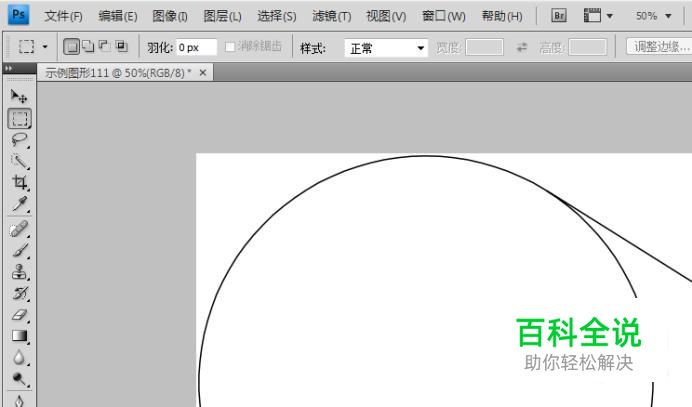The image size is (692, 407).
Task: Select the History Brush tool
Action: pyautogui.click(x=19, y=293)
